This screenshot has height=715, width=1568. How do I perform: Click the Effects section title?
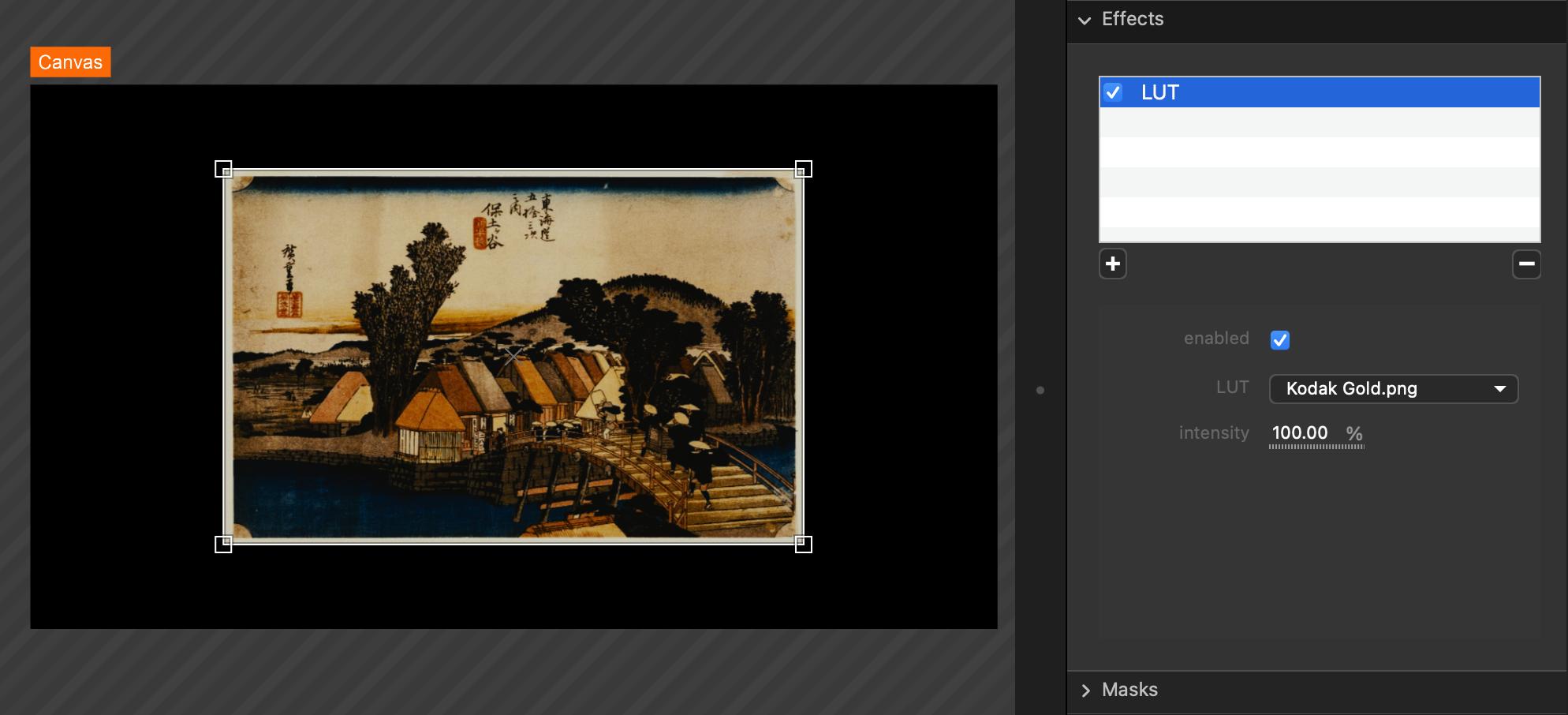[x=1132, y=19]
